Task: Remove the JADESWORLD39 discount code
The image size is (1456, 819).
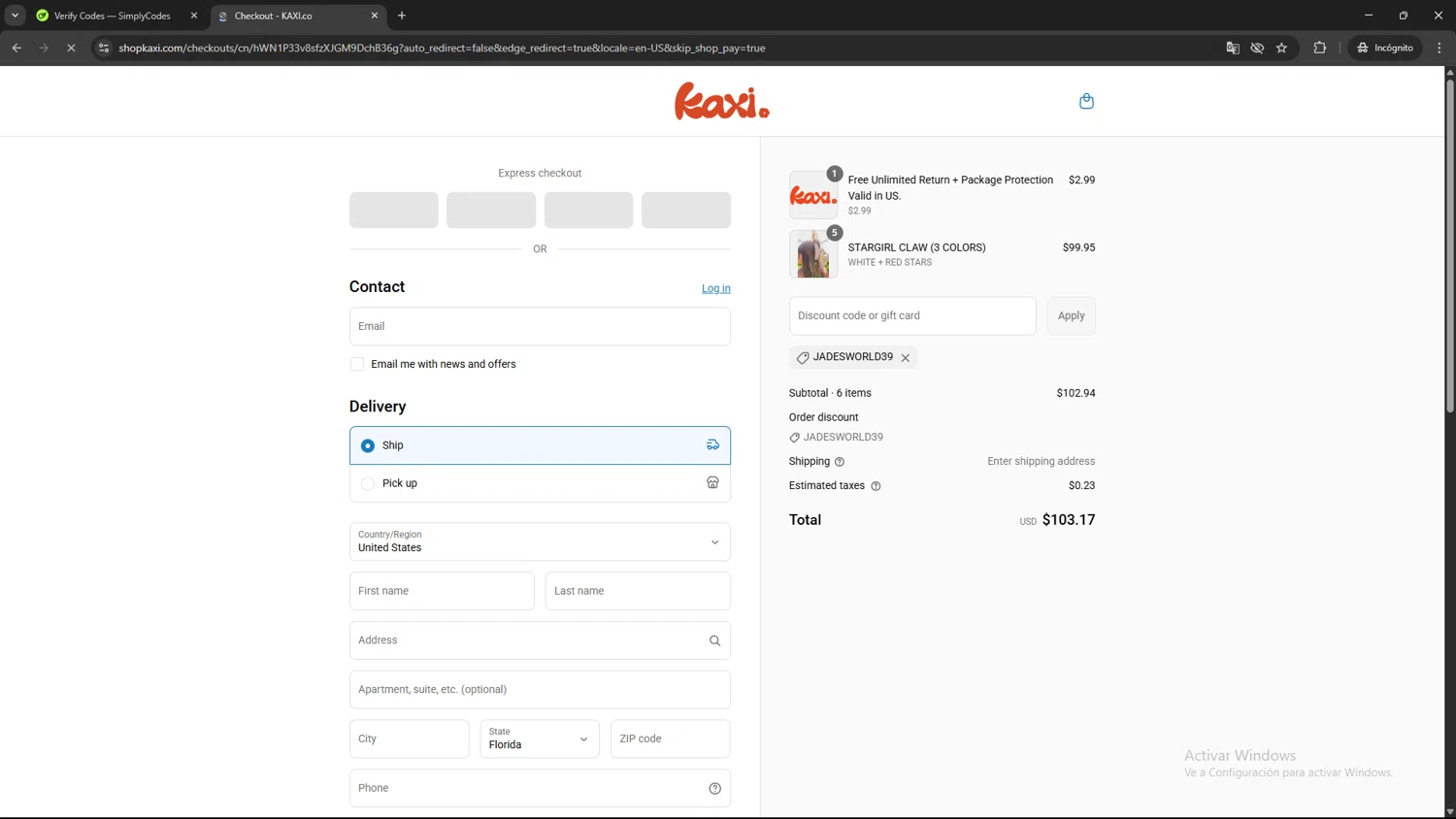Action: pyautogui.click(x=906, y=358)
